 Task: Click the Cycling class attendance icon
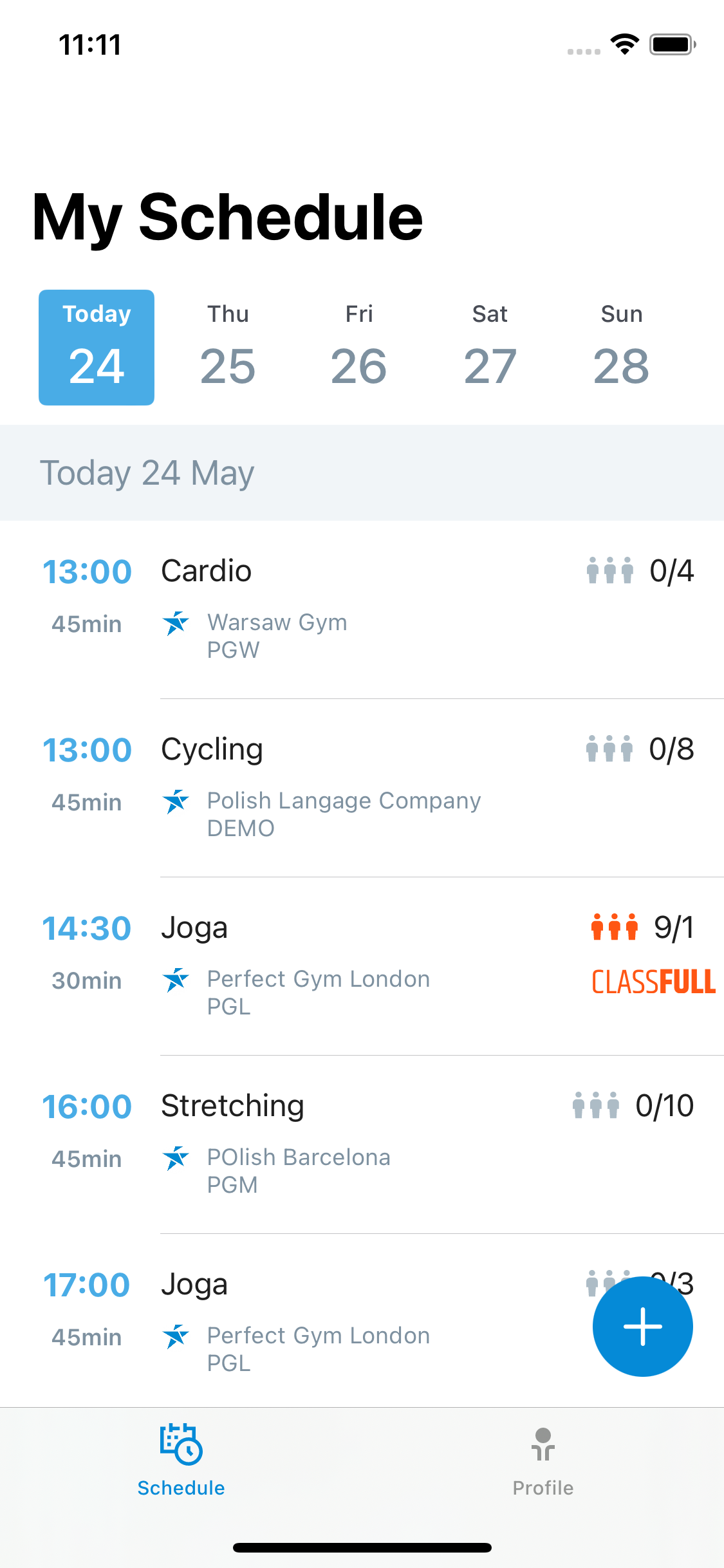[x=609, y=749]
